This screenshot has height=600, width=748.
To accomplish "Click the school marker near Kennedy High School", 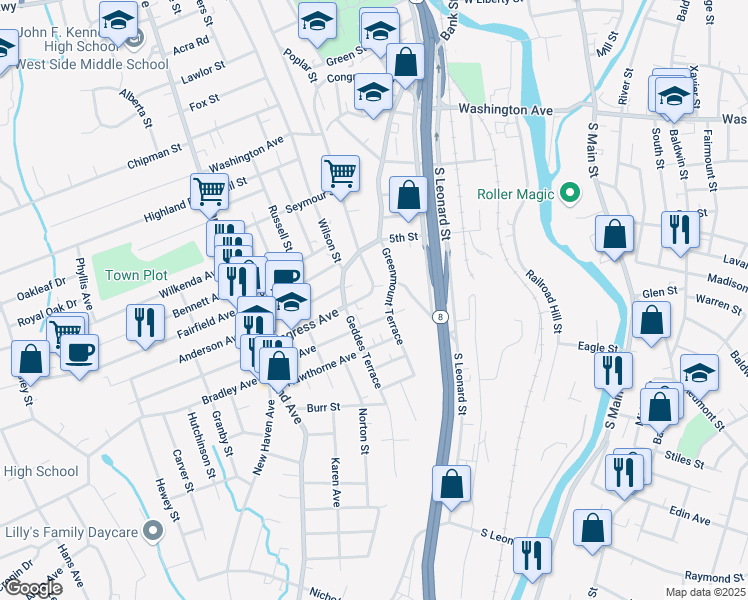I will [x=119, y=21].
